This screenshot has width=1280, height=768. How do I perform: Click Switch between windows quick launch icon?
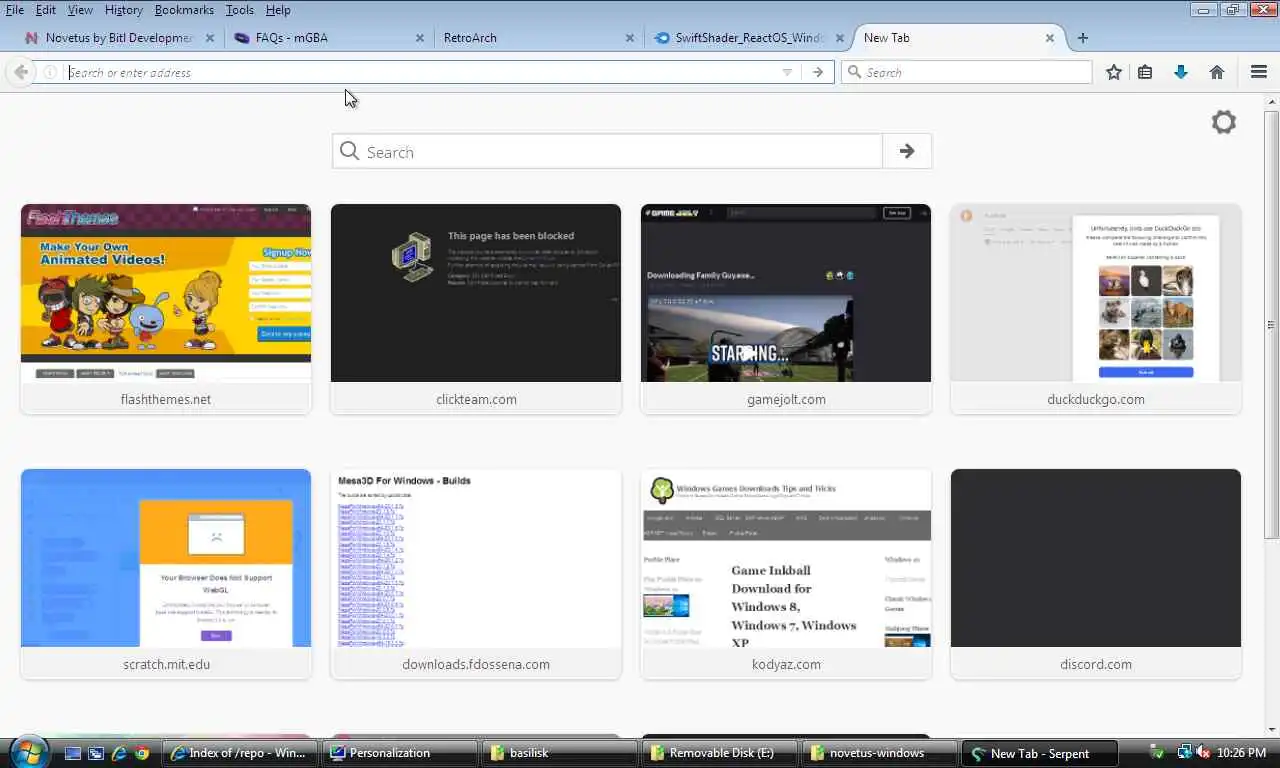96,753
